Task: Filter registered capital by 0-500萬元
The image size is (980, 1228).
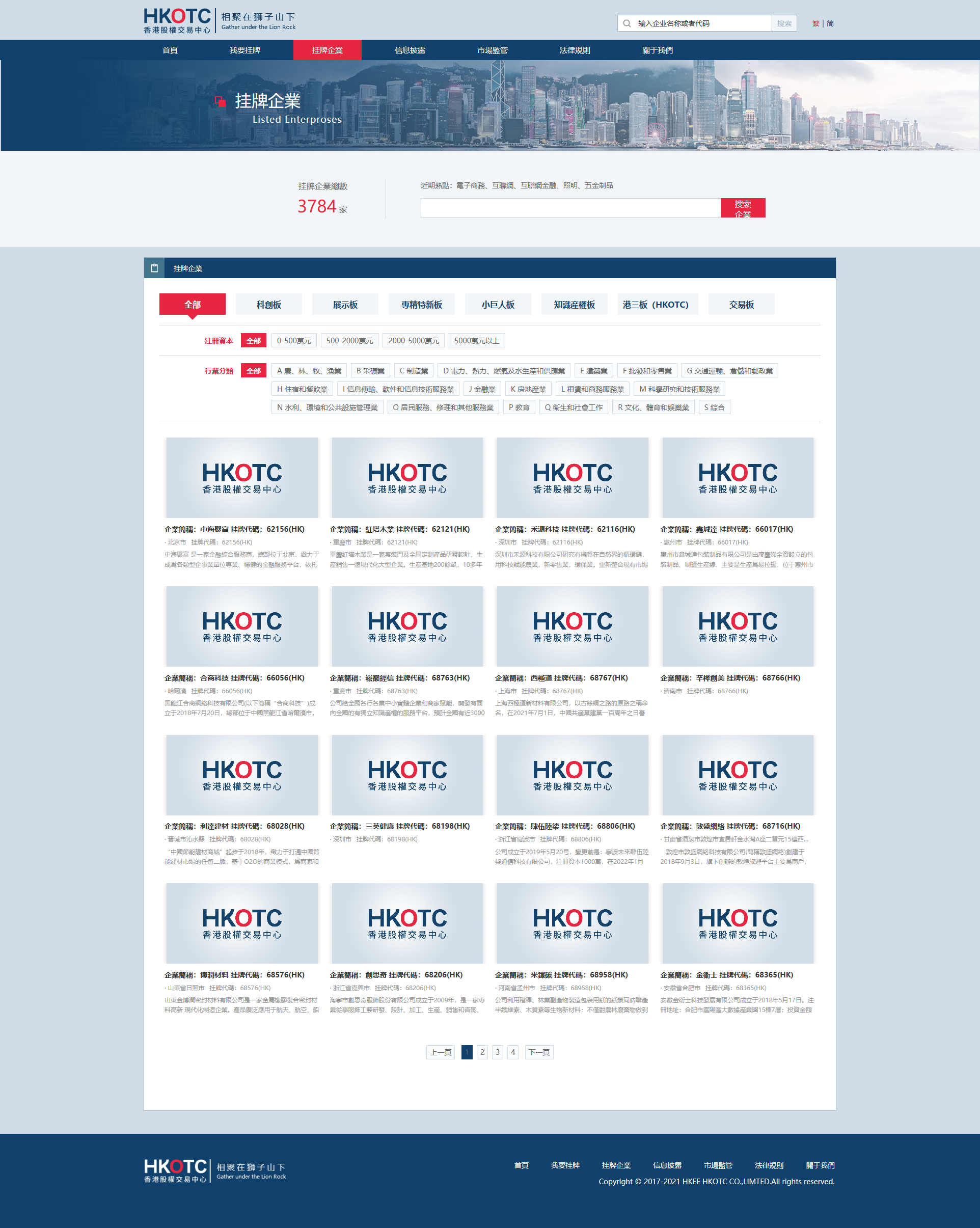Action: (x=294, y=341)
